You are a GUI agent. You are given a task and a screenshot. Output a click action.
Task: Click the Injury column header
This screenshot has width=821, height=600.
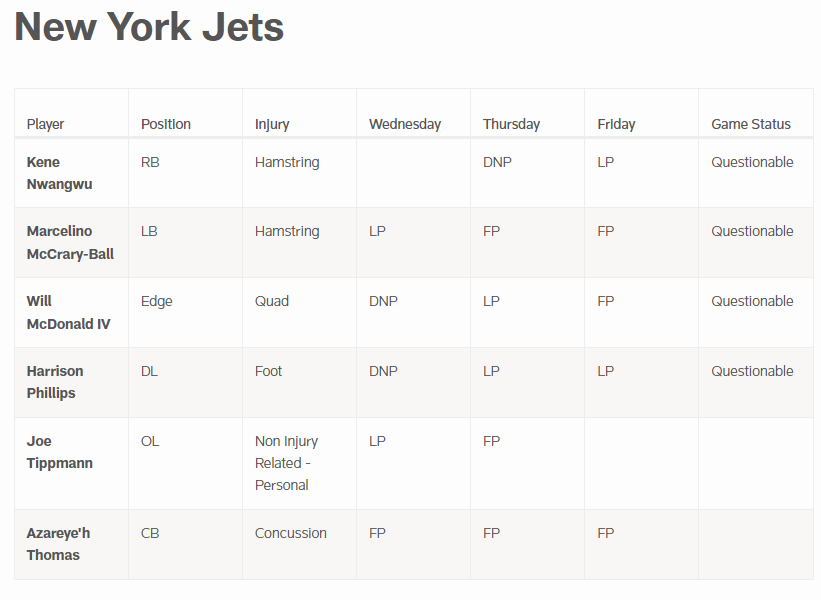[272, 124]
